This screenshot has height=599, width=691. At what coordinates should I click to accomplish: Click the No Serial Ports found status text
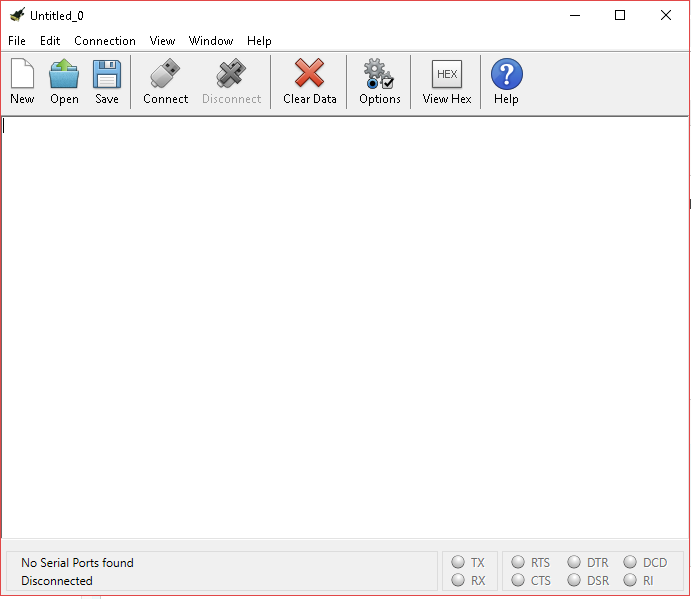(77, 563)
